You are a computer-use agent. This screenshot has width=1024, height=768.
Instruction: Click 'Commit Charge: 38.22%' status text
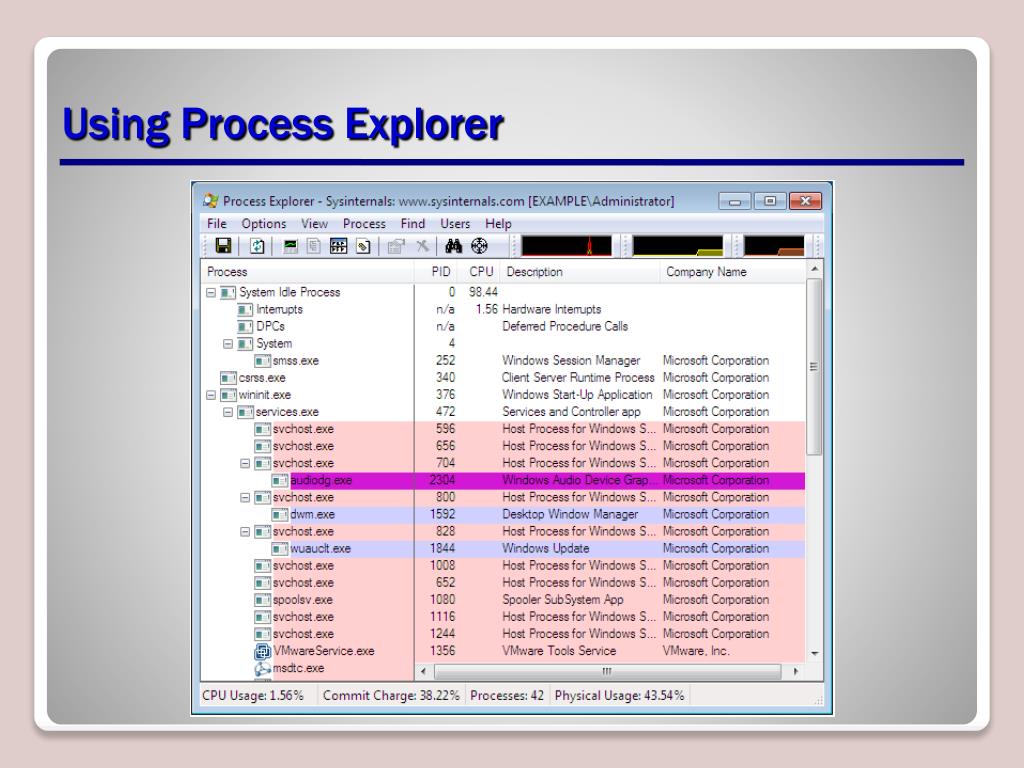pos(391,696)
